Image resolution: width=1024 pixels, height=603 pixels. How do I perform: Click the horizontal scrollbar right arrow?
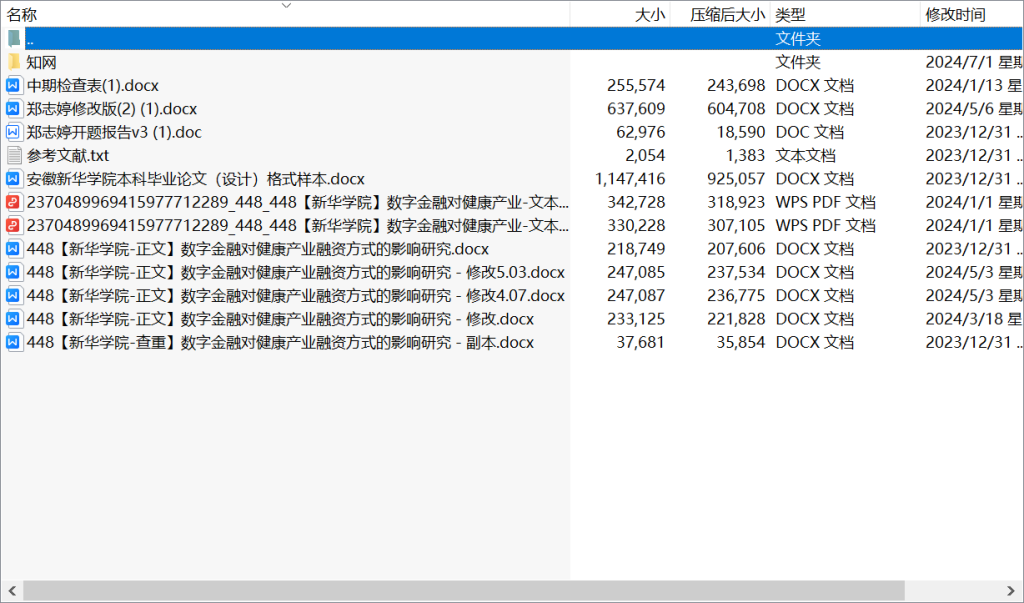pyautogui.click(x=1014, y=591)
